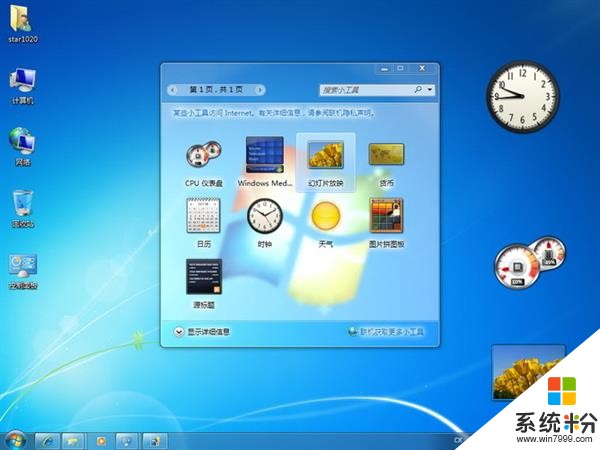Select the 时钟 clock gadget
The height and width of the screenshot is (450, 600).
pos(264,223)
